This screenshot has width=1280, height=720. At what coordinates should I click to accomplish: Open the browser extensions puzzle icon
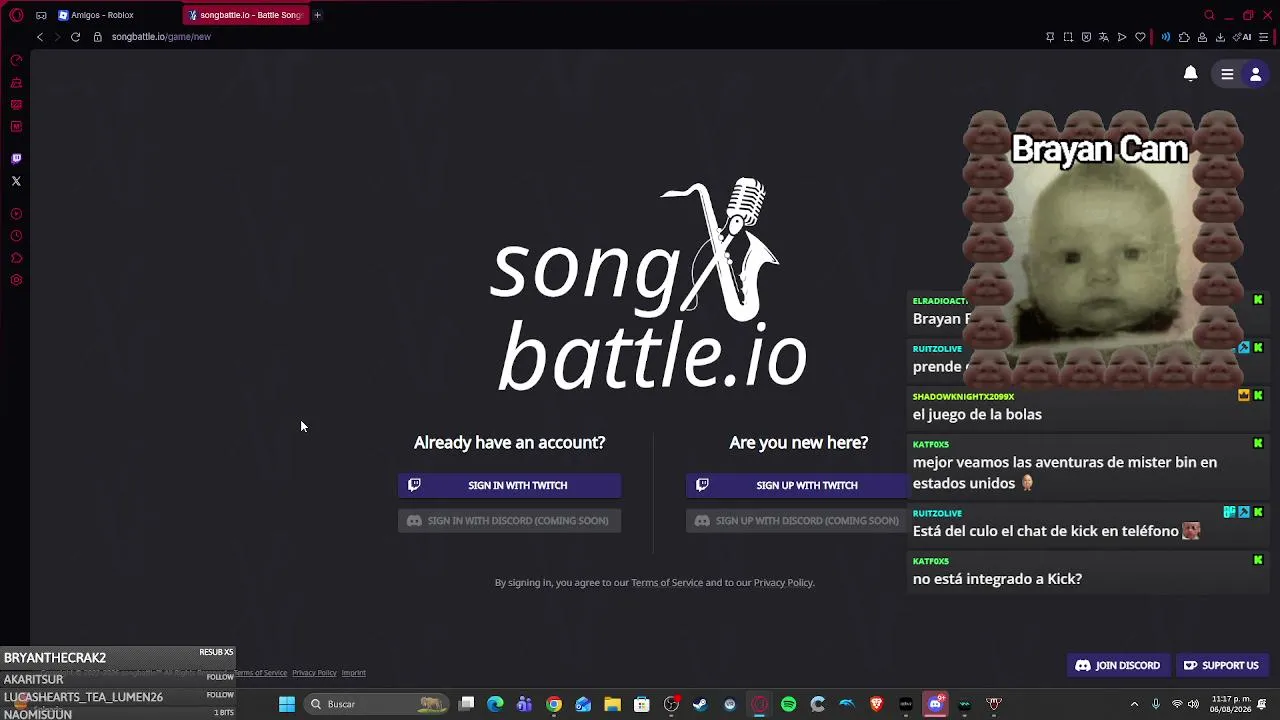tap(1184, 37)
